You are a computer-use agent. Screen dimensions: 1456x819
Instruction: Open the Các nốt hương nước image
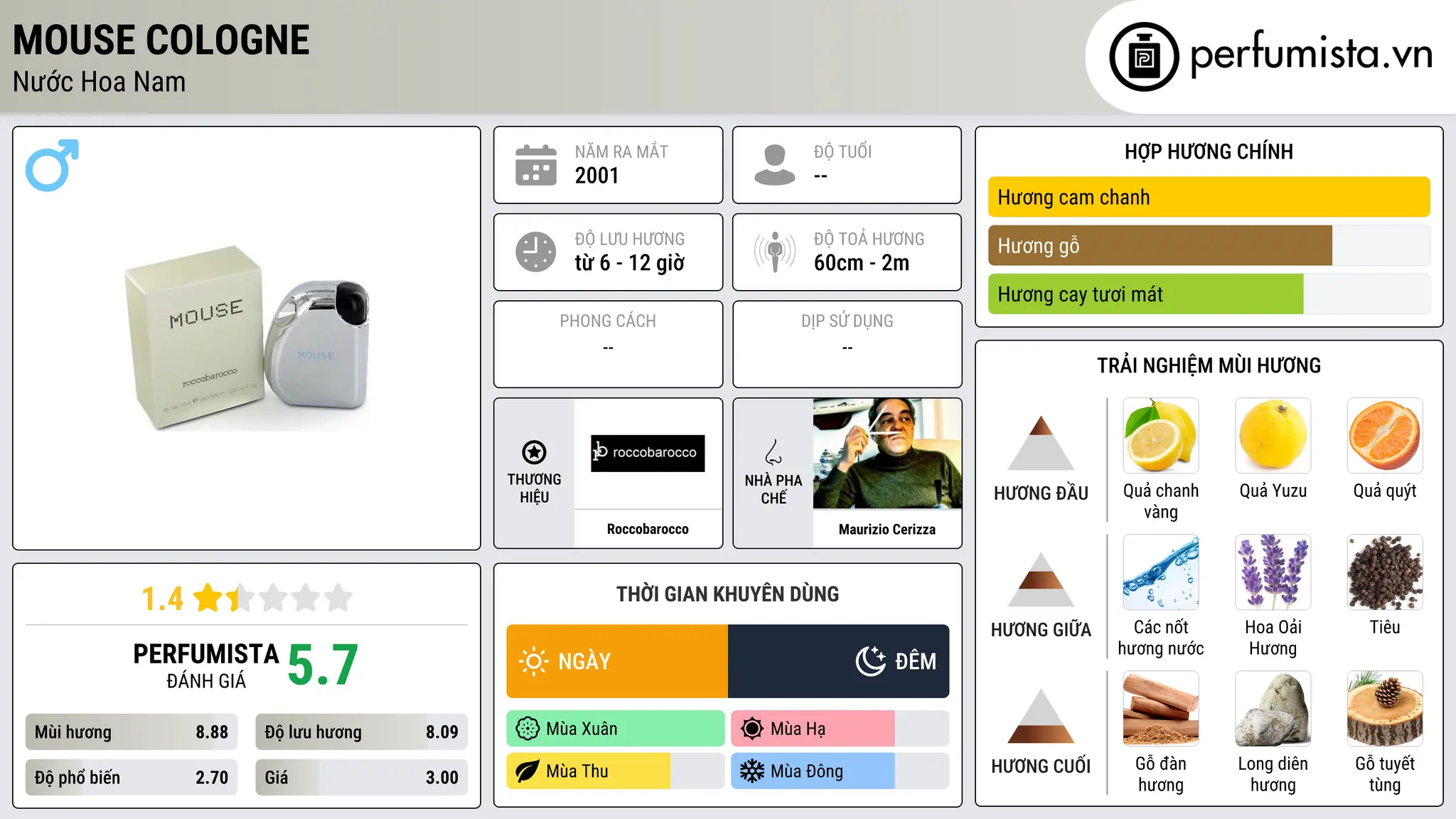click(1161, 572)
